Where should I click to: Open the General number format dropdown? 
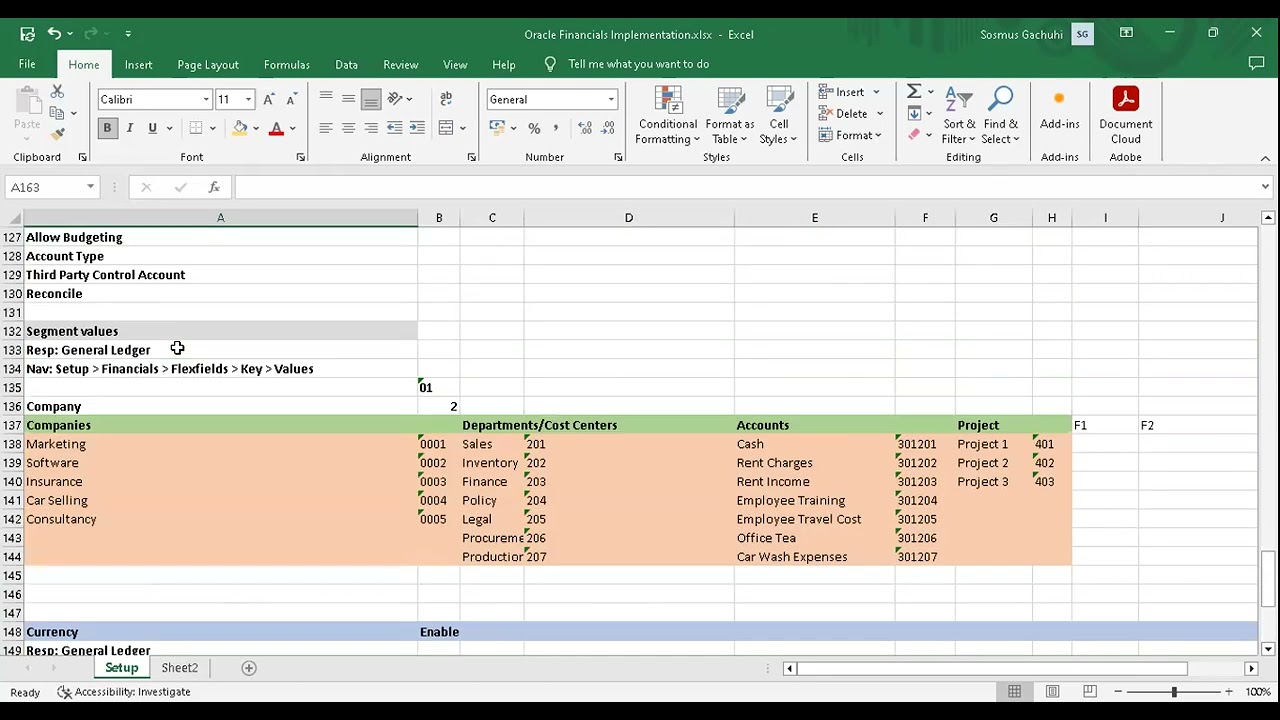pos(611,99)
